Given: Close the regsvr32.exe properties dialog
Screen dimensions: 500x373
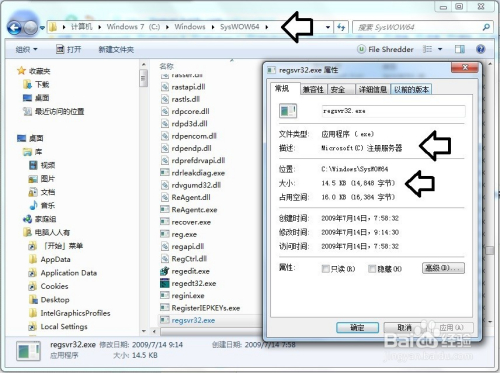Looking at the screenshot, I should click(x=465, y=67).
